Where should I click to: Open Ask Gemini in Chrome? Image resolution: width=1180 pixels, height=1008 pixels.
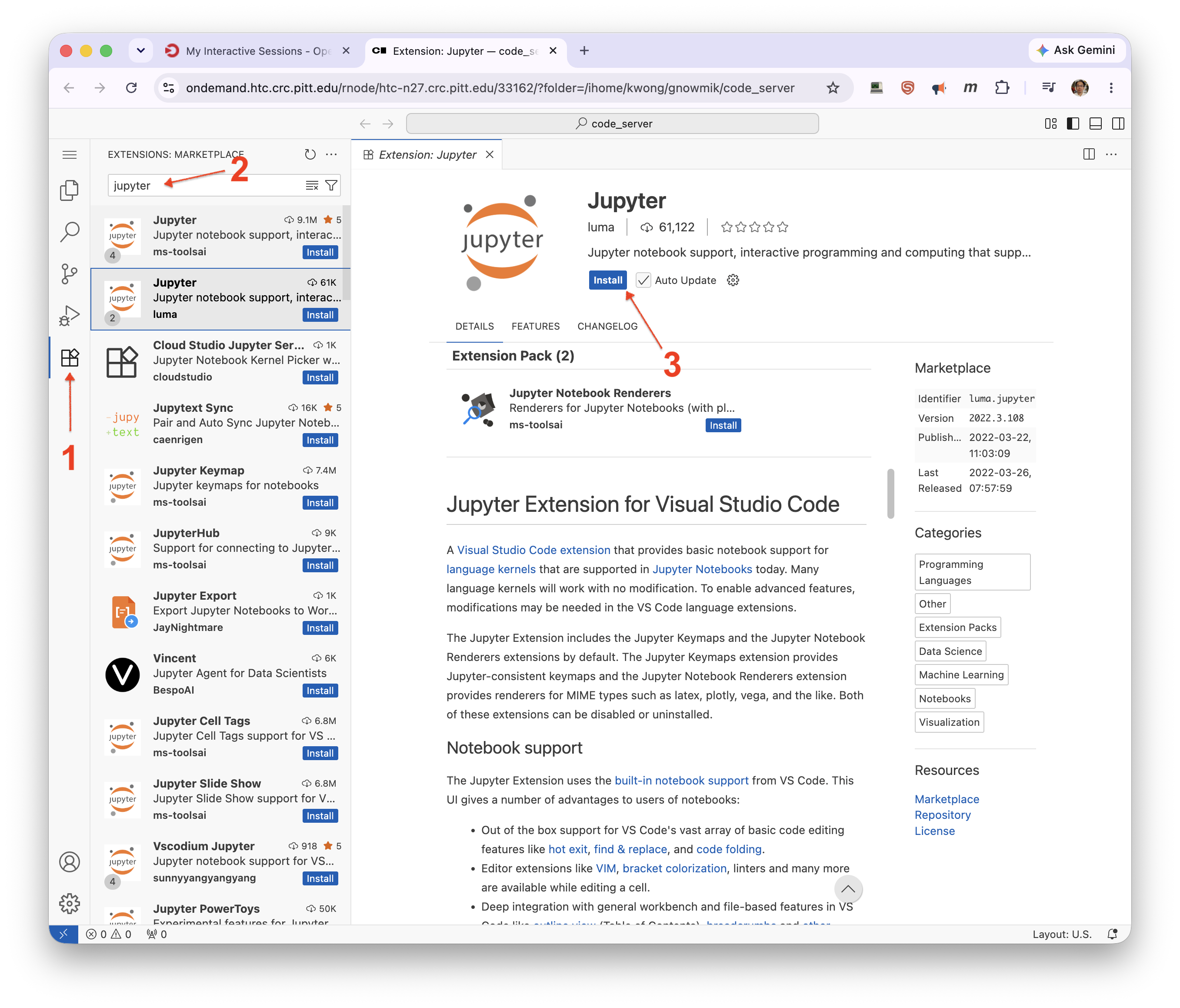pyautogui.click(x=1077, y=50)
